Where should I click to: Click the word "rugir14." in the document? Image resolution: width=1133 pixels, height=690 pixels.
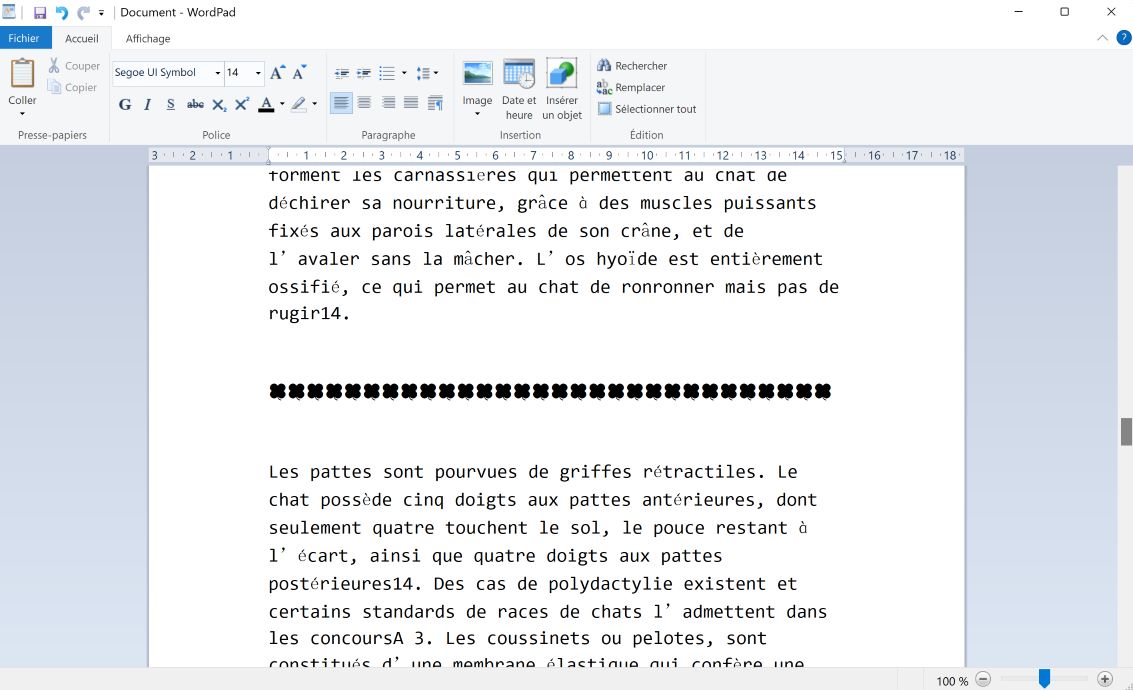coord(309,314)
